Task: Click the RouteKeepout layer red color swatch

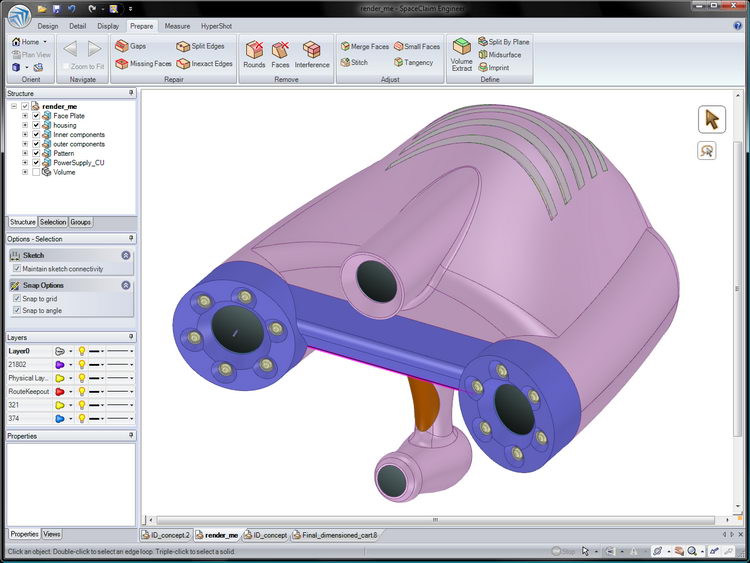Action: (60, 392)
